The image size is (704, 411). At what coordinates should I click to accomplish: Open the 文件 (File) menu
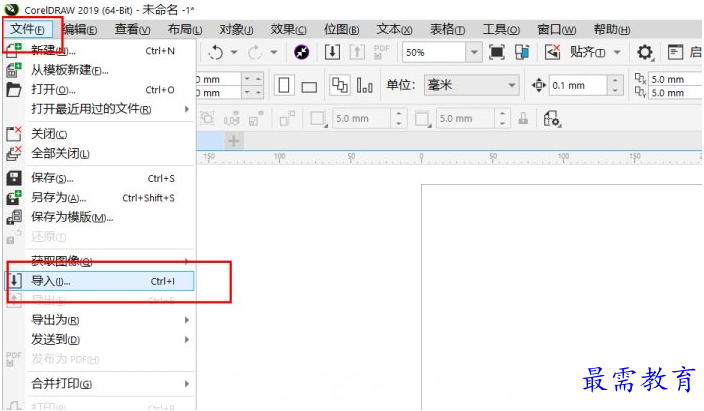[x=27, y=30]
